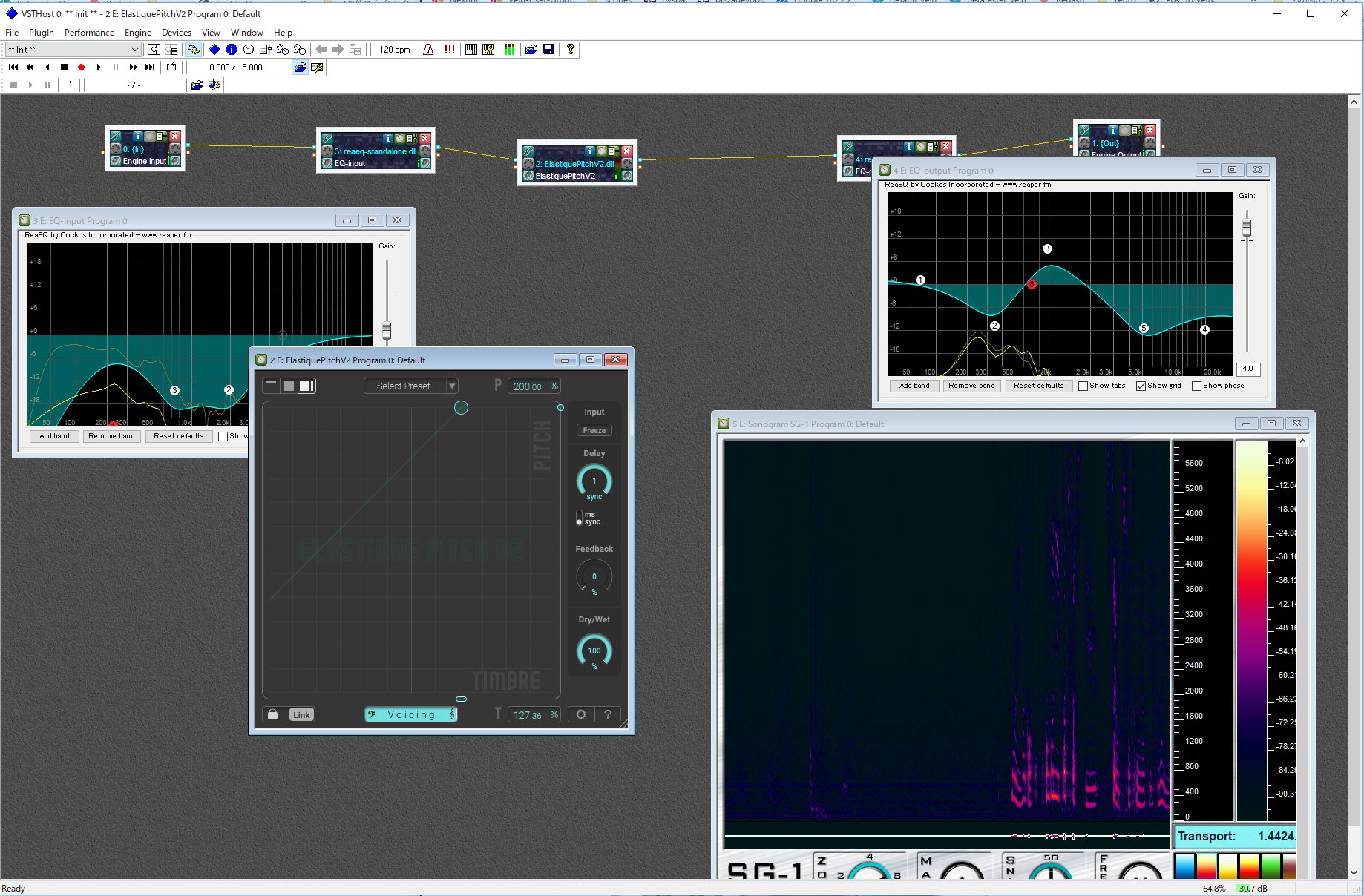Open wave file via highlighted player folder icon
This screenshot has width=1364, height=896.
point(300,67)
